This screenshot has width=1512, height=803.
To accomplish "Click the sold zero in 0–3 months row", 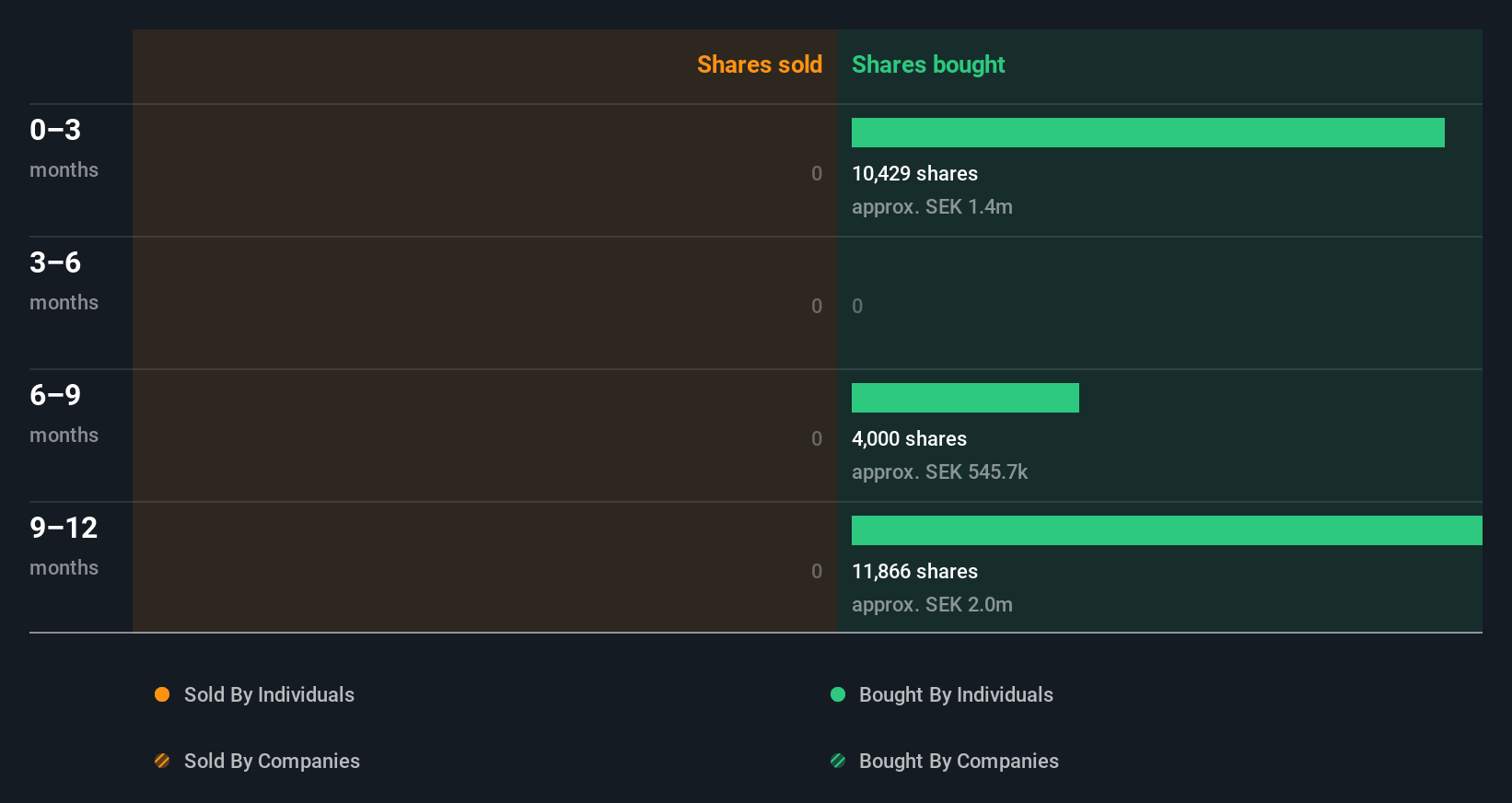I will click(817, 173).
